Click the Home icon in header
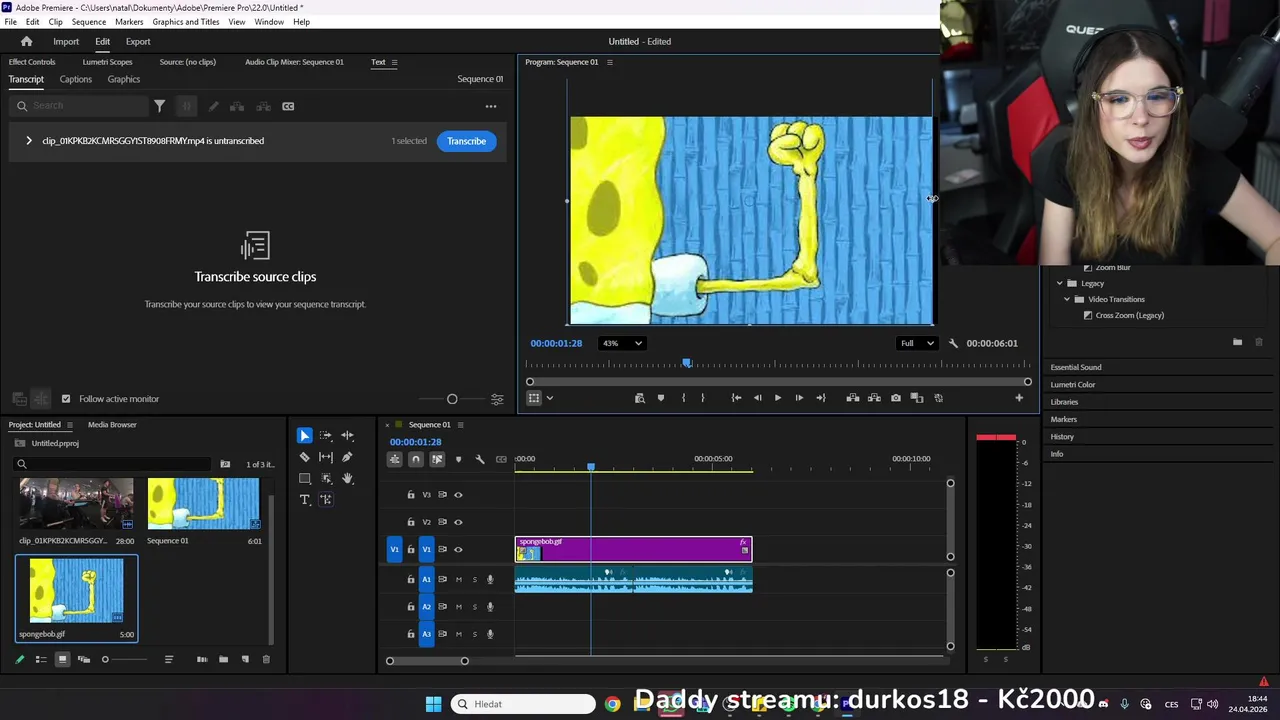The width and height of the screenshot is (1280, 720). [x=26, y=41]
